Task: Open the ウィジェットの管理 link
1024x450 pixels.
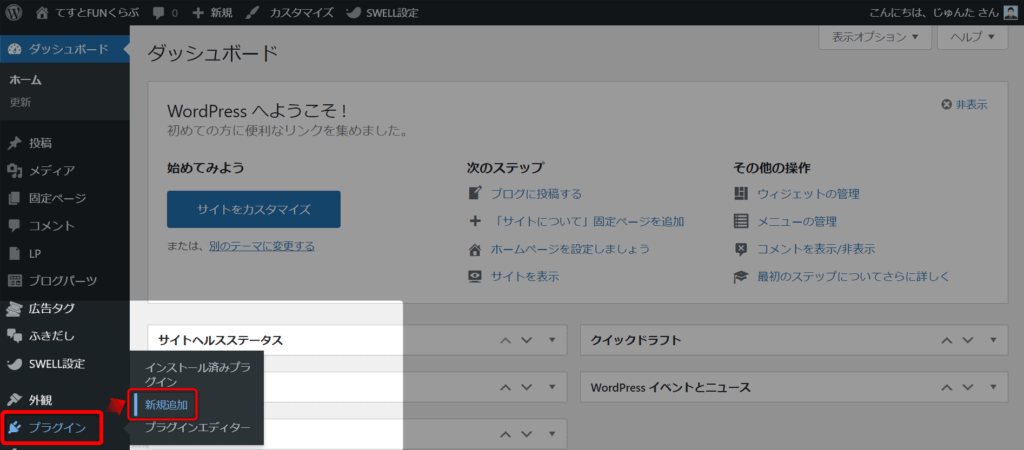Action: (808, 194)
